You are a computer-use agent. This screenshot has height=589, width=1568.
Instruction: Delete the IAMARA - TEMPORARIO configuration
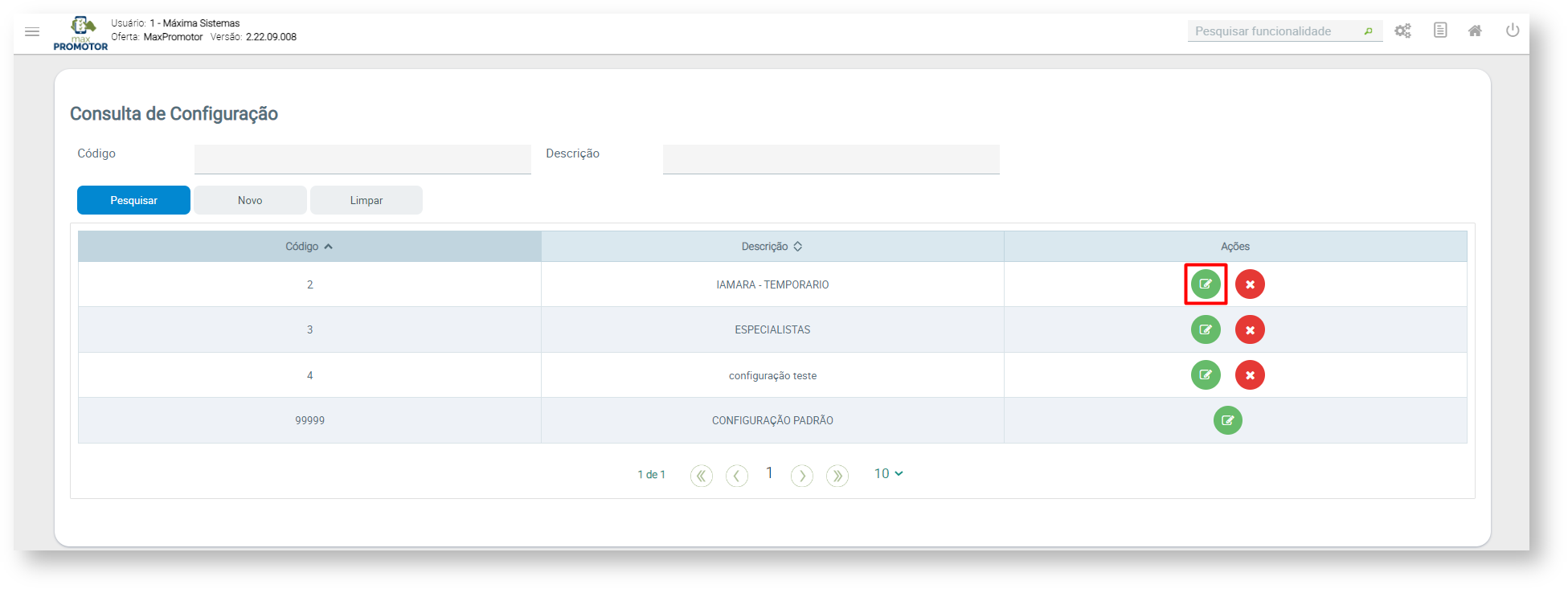point(1250,284)
